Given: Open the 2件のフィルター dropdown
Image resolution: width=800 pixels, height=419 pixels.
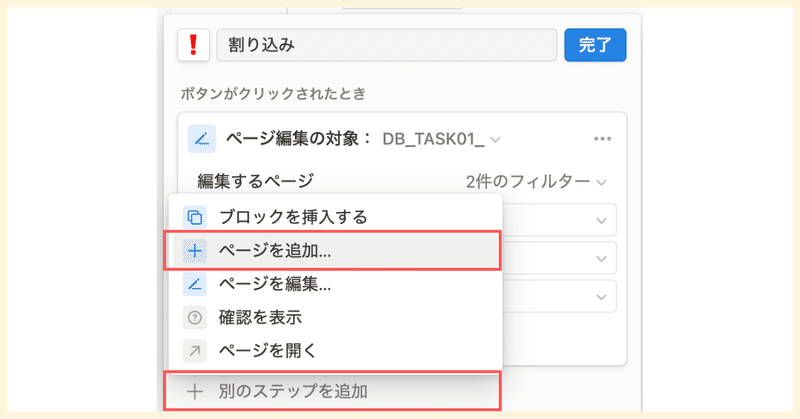Looking at the screenshot, I should [x=536, y=181].
